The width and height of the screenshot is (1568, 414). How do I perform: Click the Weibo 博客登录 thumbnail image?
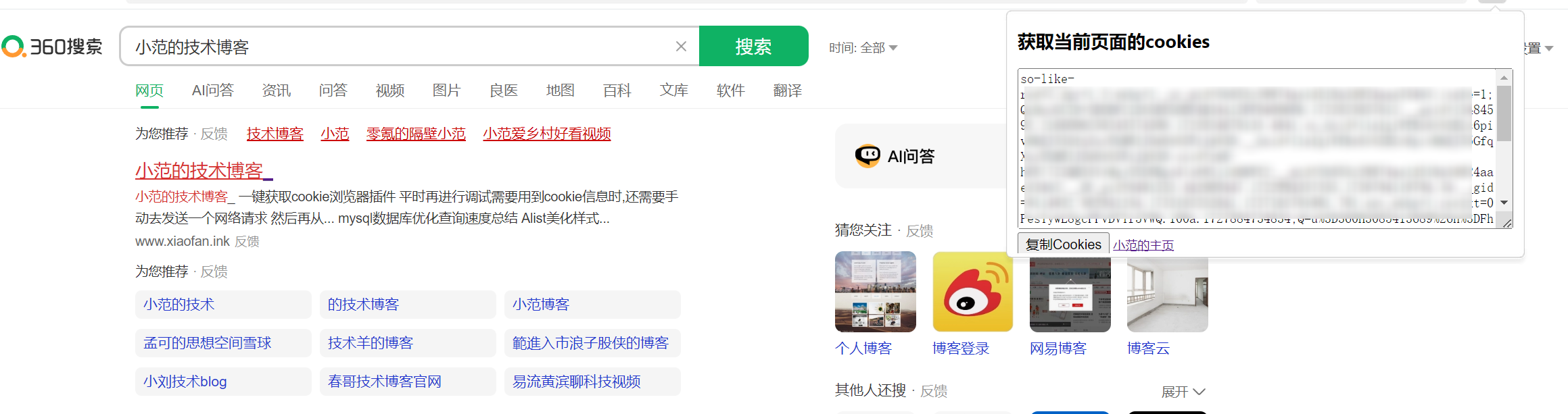973,292
